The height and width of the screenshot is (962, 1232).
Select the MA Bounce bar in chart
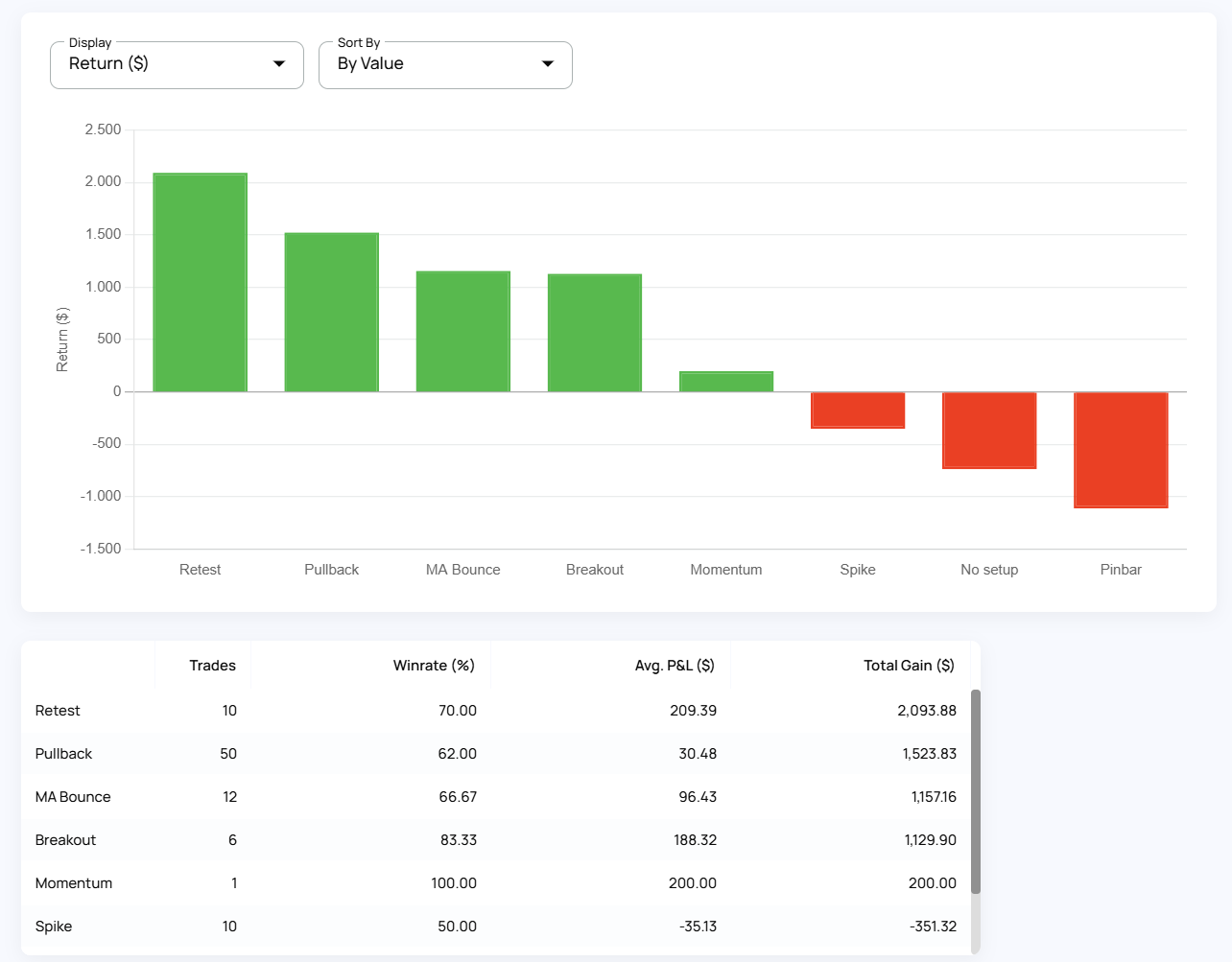[462, 331]
